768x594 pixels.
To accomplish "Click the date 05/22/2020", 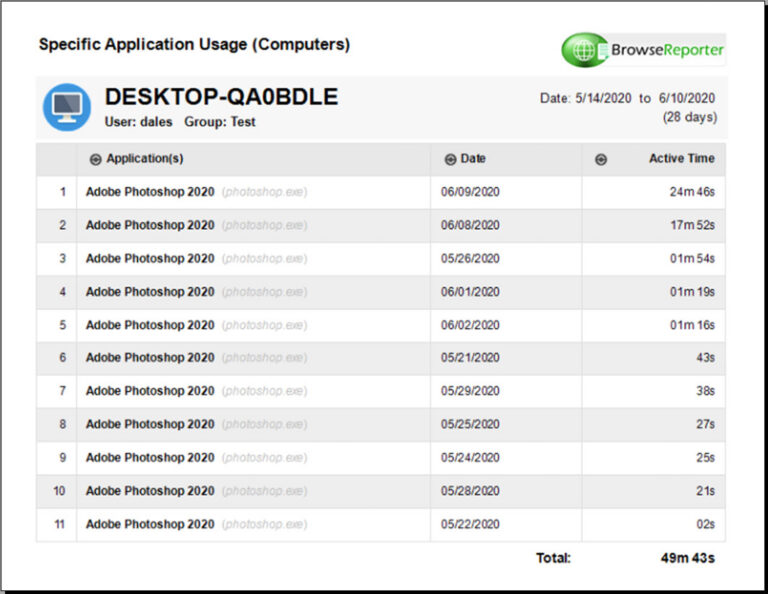I will tap(470, 524).
